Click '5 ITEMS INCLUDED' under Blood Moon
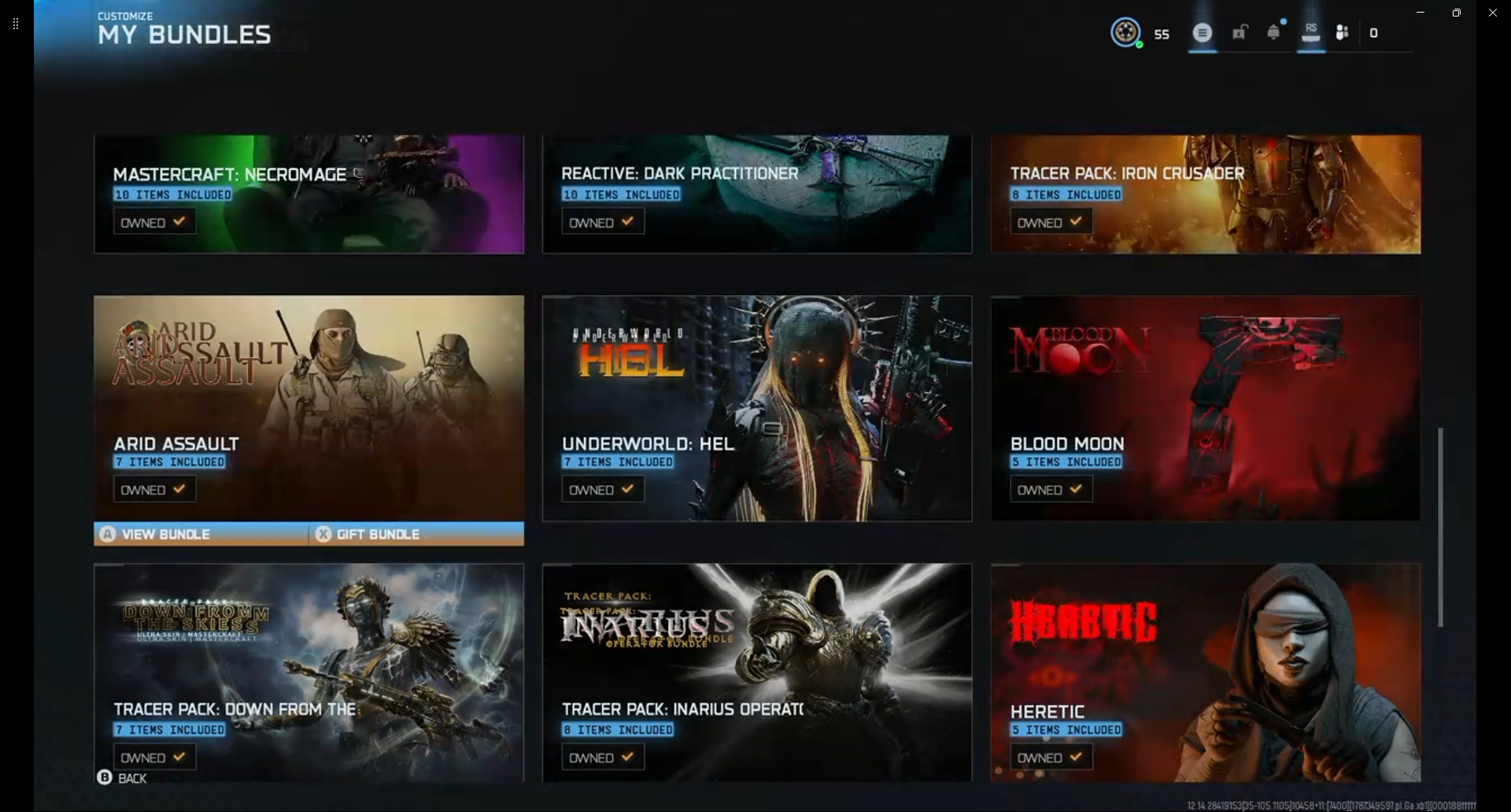Viewport: 1511px width, 812px height. (x=1066, y=462)
